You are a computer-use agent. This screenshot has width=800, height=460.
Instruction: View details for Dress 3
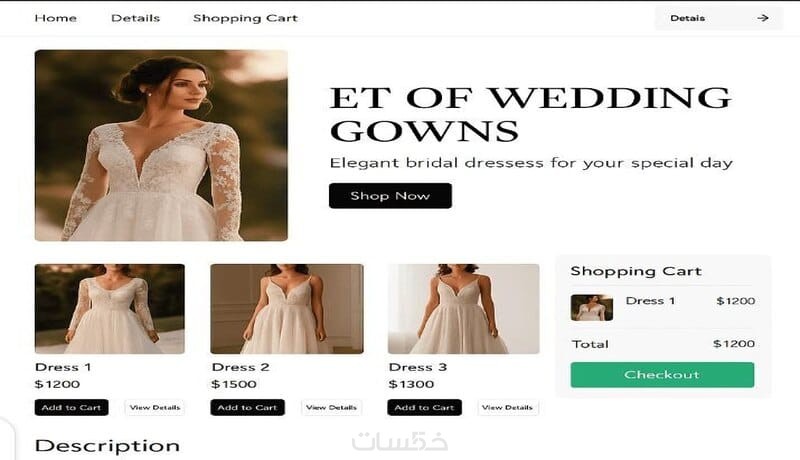(x=508, y=407)
